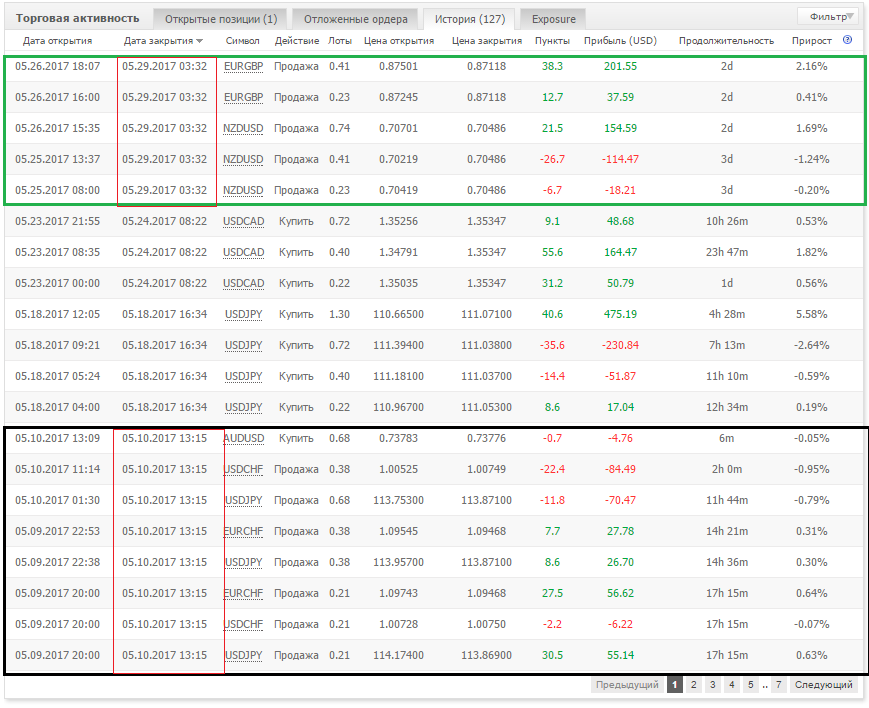Open USDJPY link in 05.09.2017 22:38 row
Image resolution: width=869 pixels, height=708 pixels.
click(x=244, y=563)
